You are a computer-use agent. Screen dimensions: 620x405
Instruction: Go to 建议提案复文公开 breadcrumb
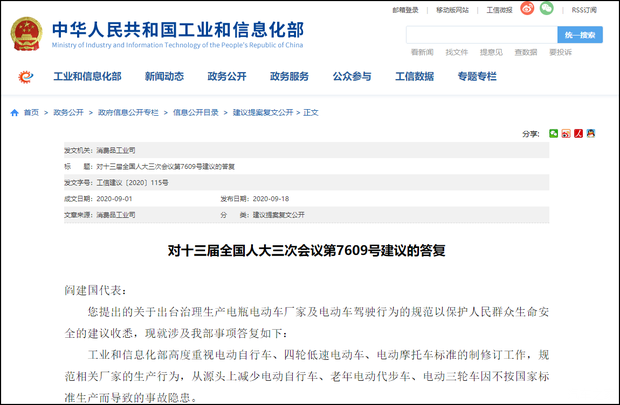tap(263, 113)
